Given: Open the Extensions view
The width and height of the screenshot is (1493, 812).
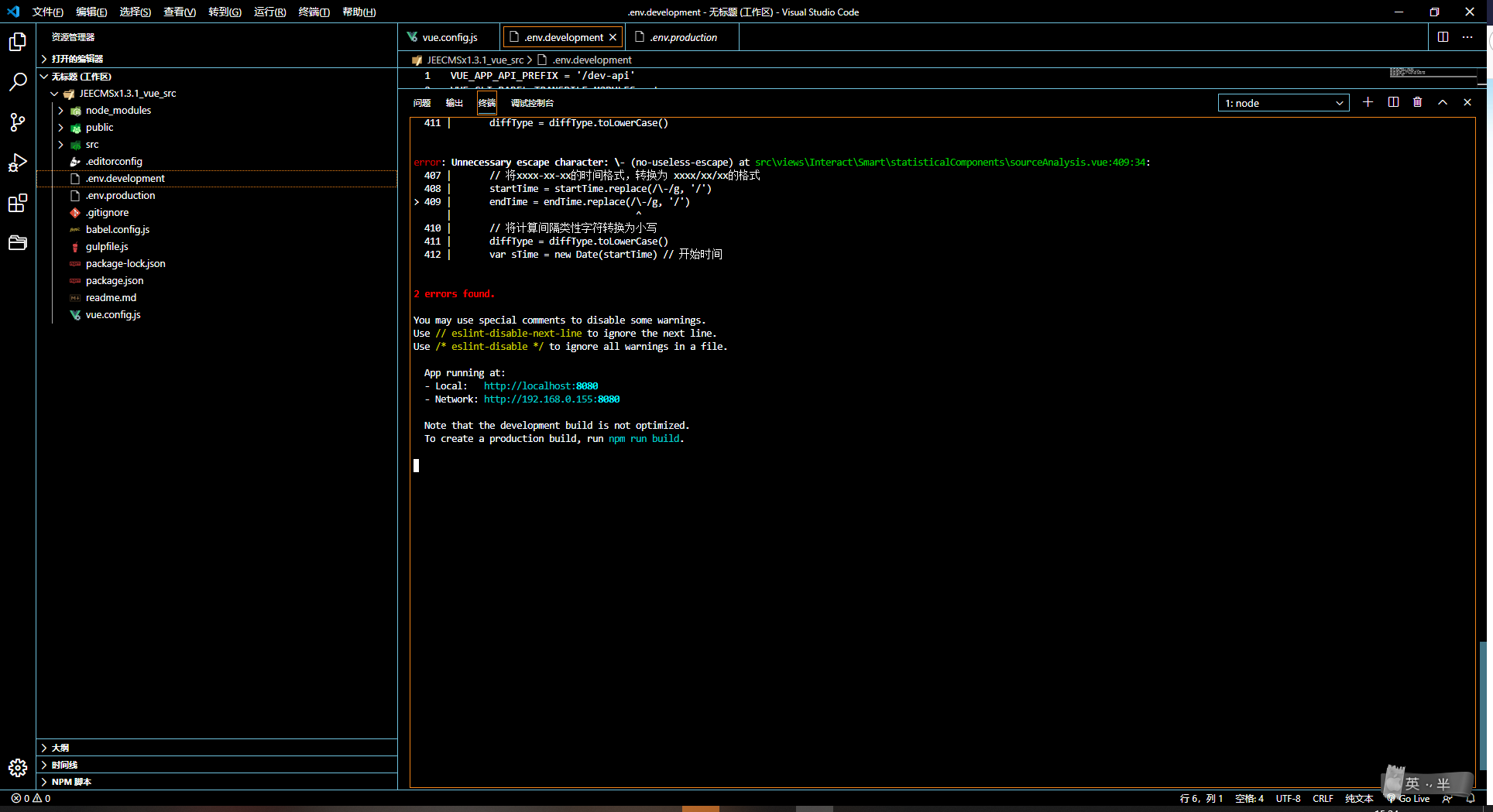Looking at the screenshot, I should pyautogui.click(x=18, y=204).
